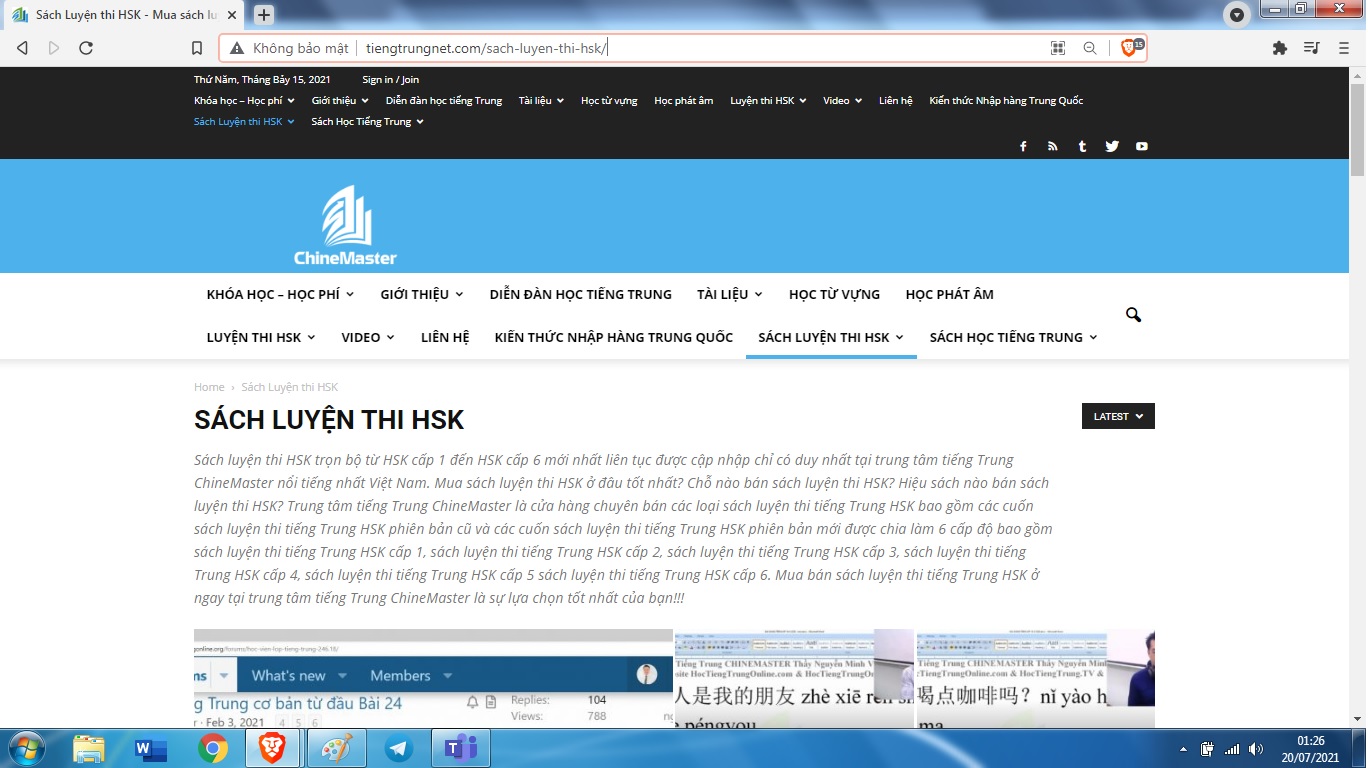This screenshot has width=1368, height=768.
Task: Open Microsoft Word from taskbar
Action: coord(150,748)
